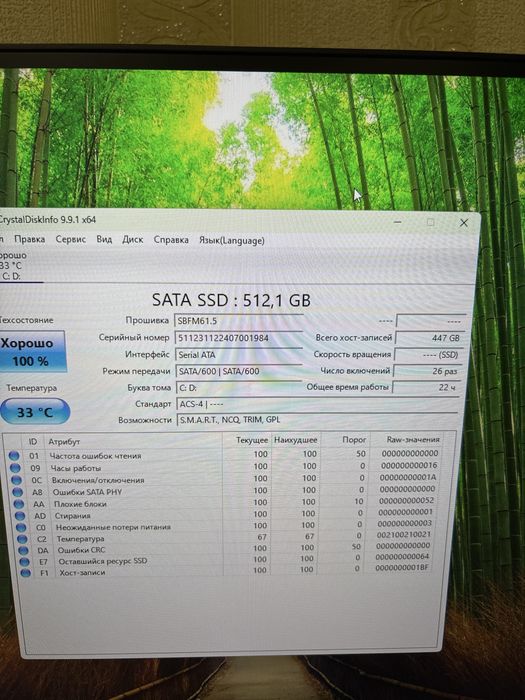
Task: Open the Справка menu
Action: [x=171, y=240]
